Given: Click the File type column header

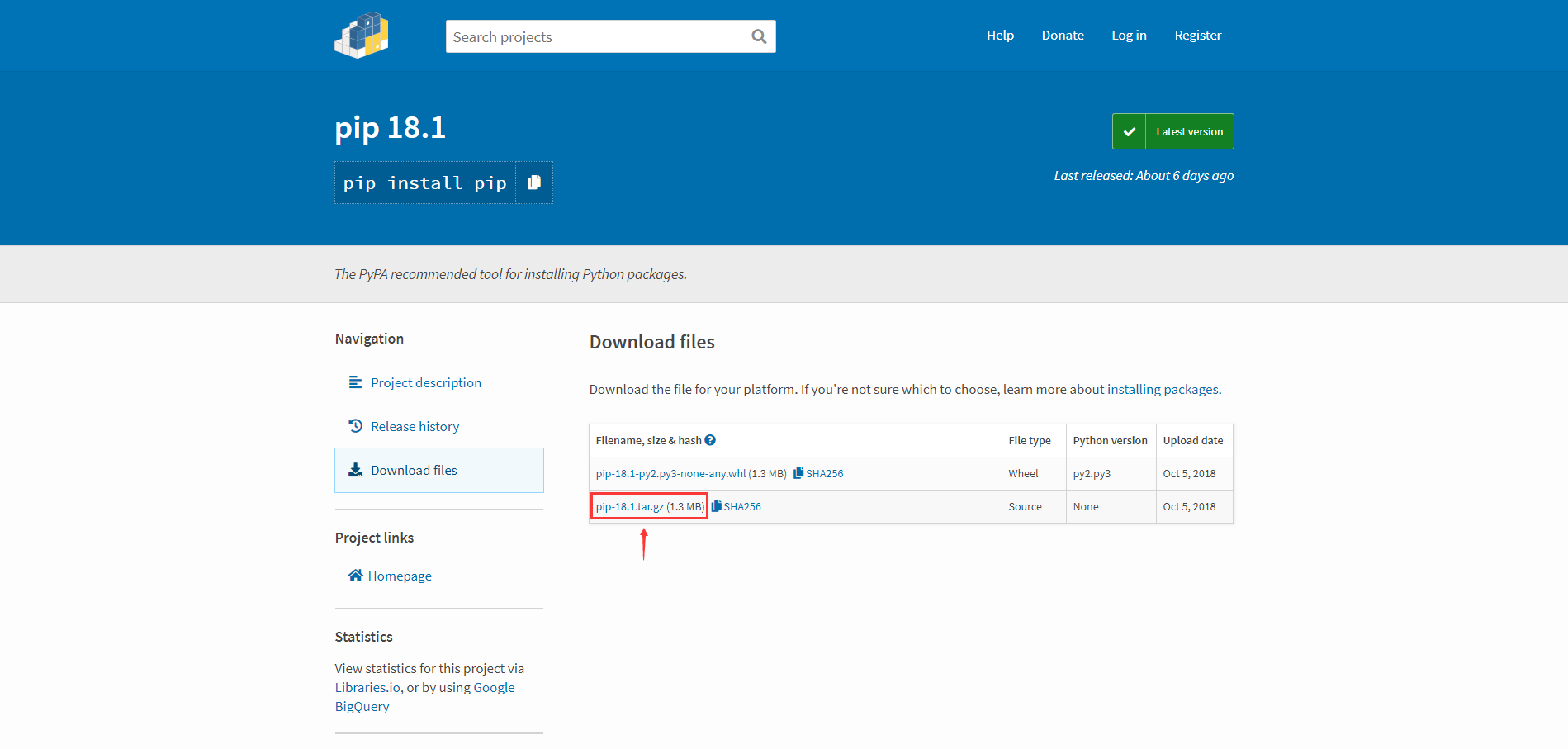Looking at the screenshot, I should (1030, 440).
